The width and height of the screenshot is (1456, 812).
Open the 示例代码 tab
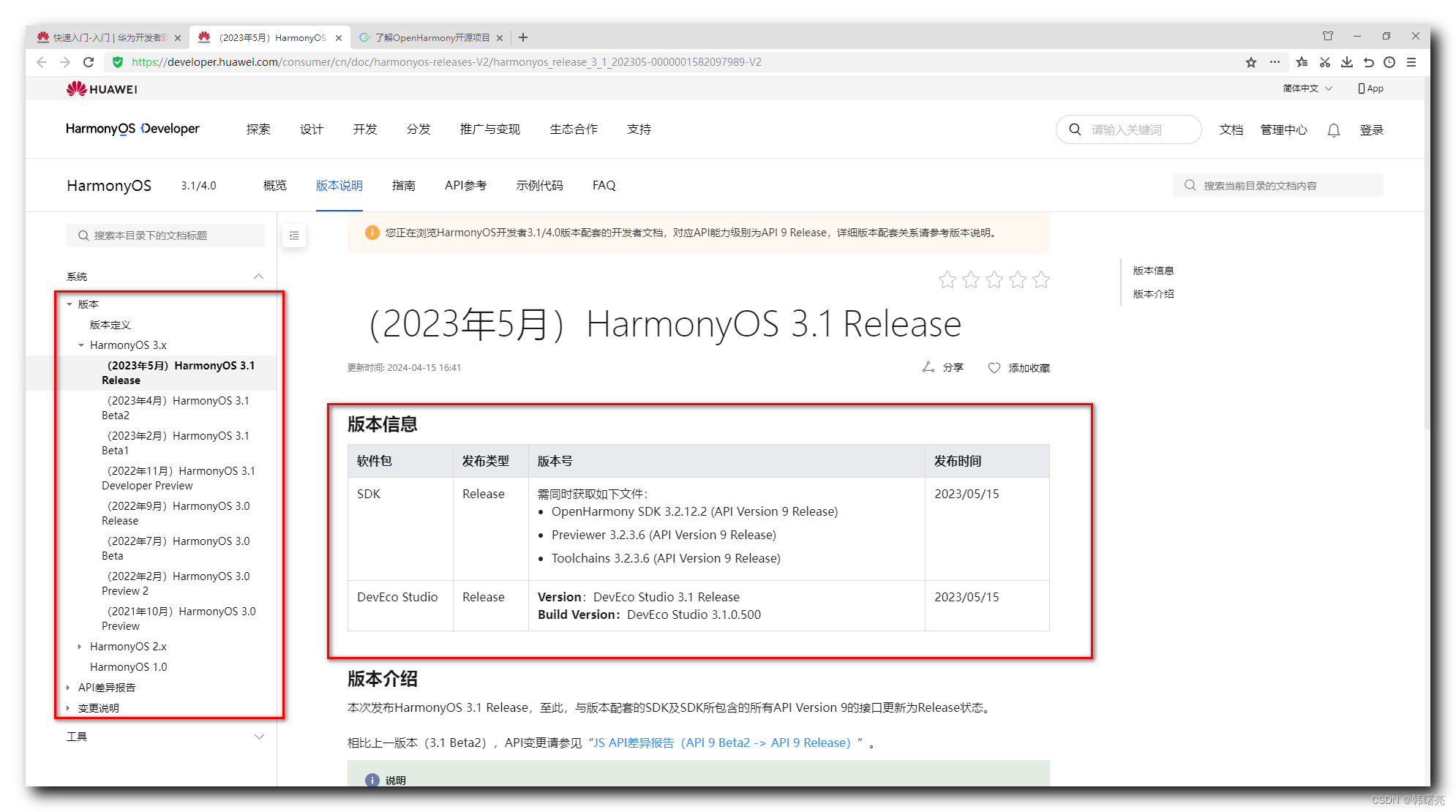(540, 186)
